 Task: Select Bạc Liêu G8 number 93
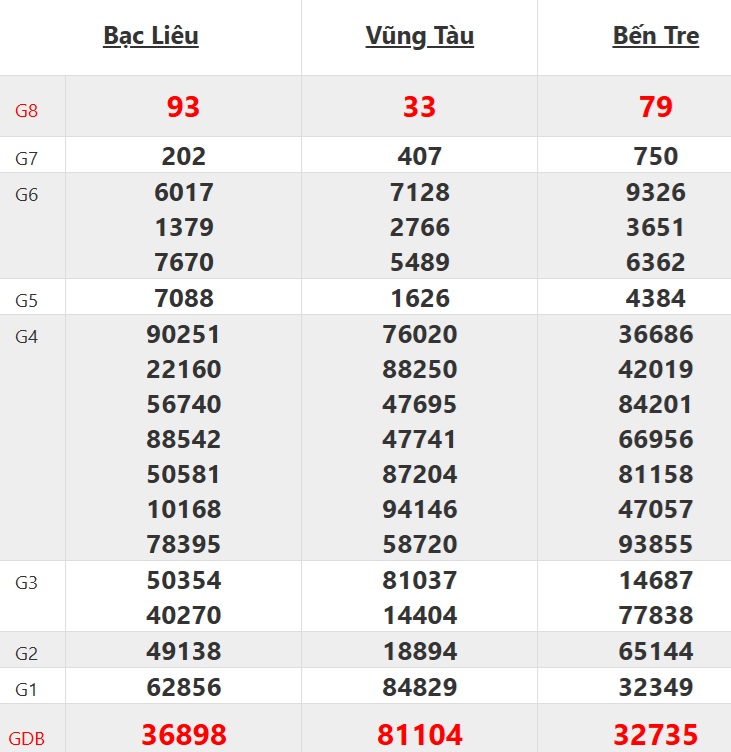pyautogui.click(x=184, y=107)
